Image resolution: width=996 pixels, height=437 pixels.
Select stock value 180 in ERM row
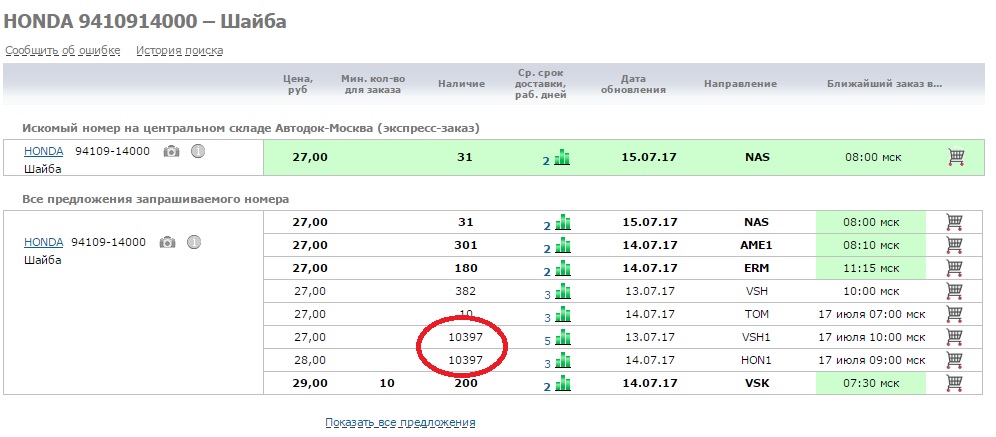pos(466,269)
